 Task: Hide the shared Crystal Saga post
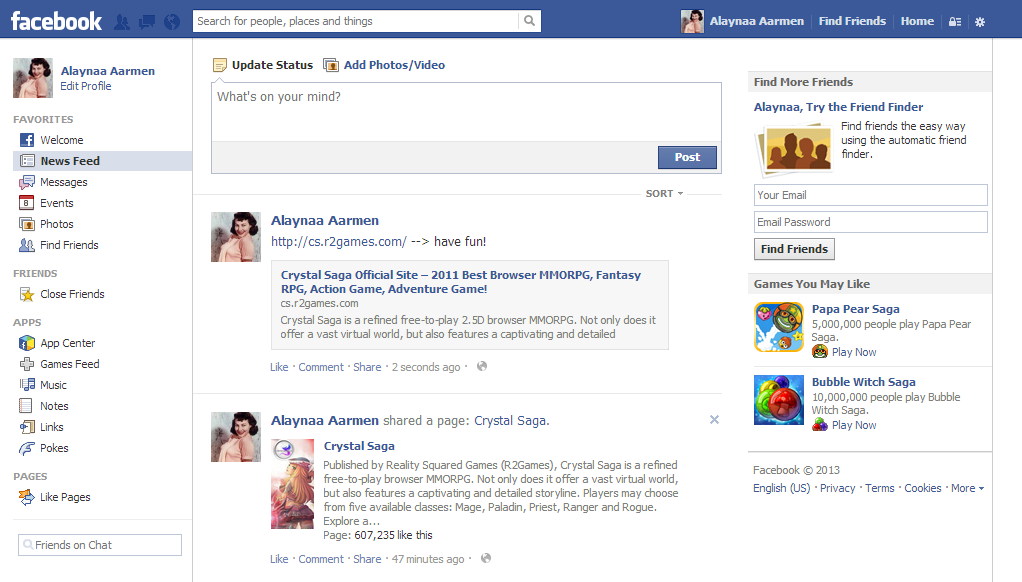(x=714, y=420)
